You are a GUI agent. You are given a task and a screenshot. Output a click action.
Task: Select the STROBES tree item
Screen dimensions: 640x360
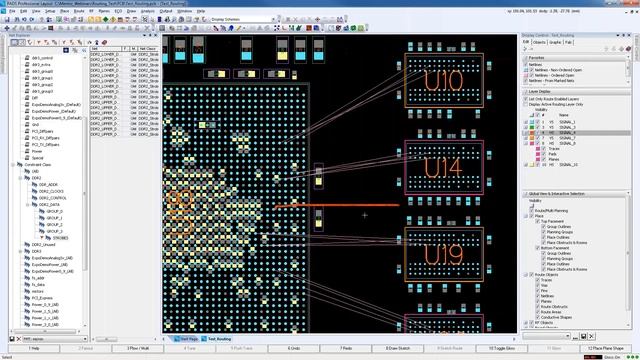point(60,238)
